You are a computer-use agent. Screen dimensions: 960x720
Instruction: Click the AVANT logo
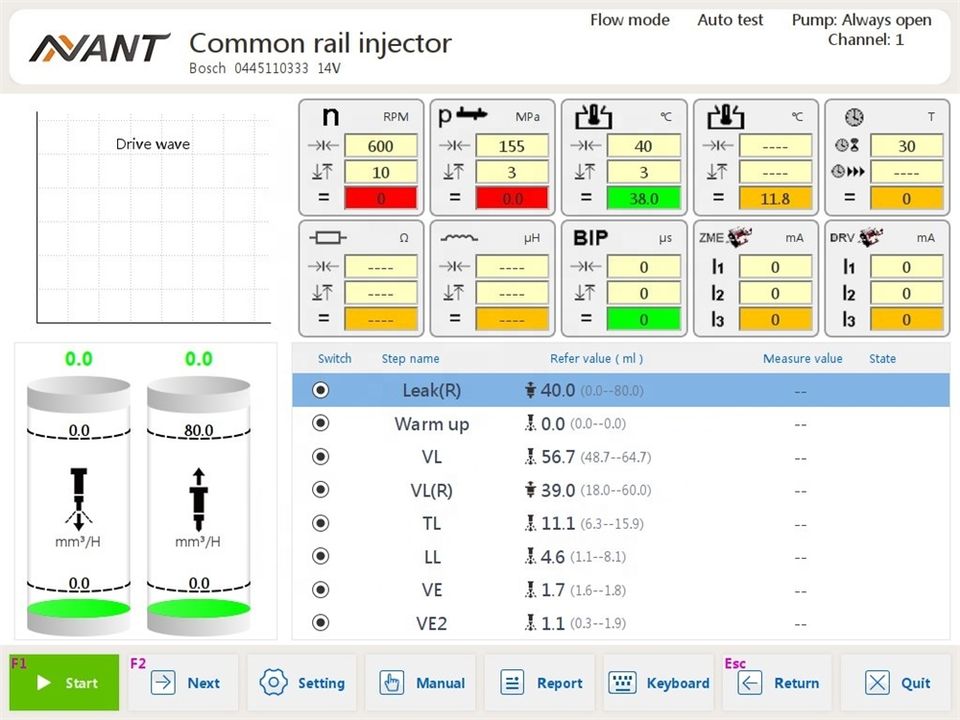(99, 48)
